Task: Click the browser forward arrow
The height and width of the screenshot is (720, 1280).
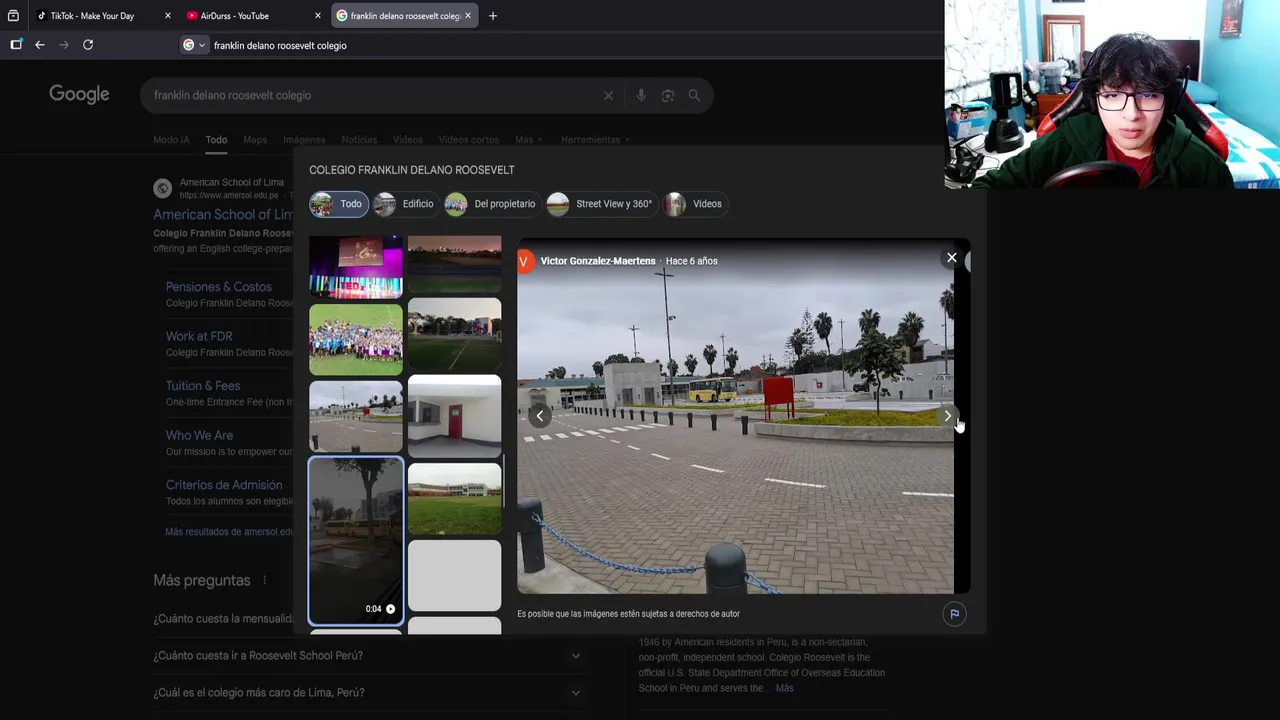Action: (64, 45)
